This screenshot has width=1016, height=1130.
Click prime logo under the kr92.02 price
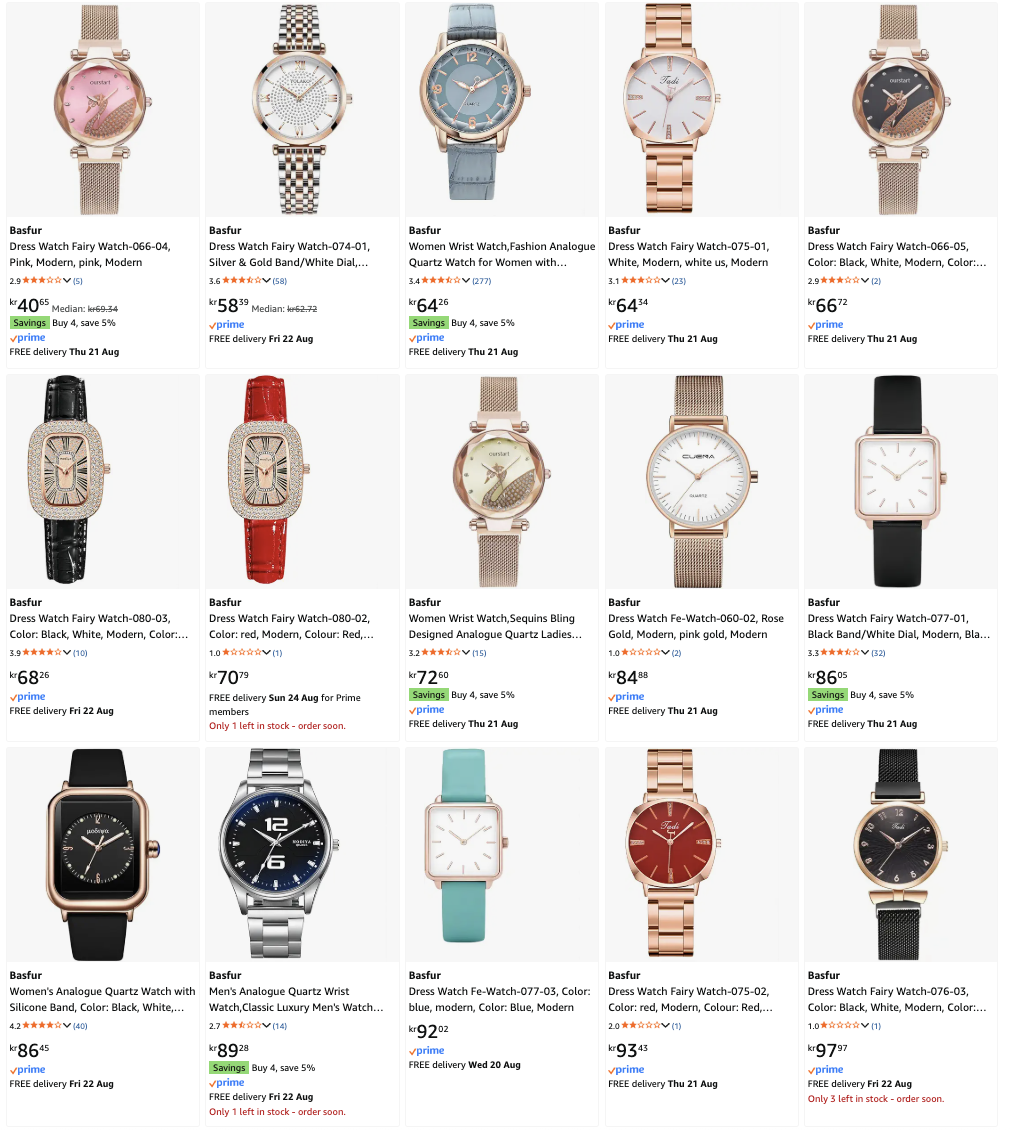tap(427, 1051)
